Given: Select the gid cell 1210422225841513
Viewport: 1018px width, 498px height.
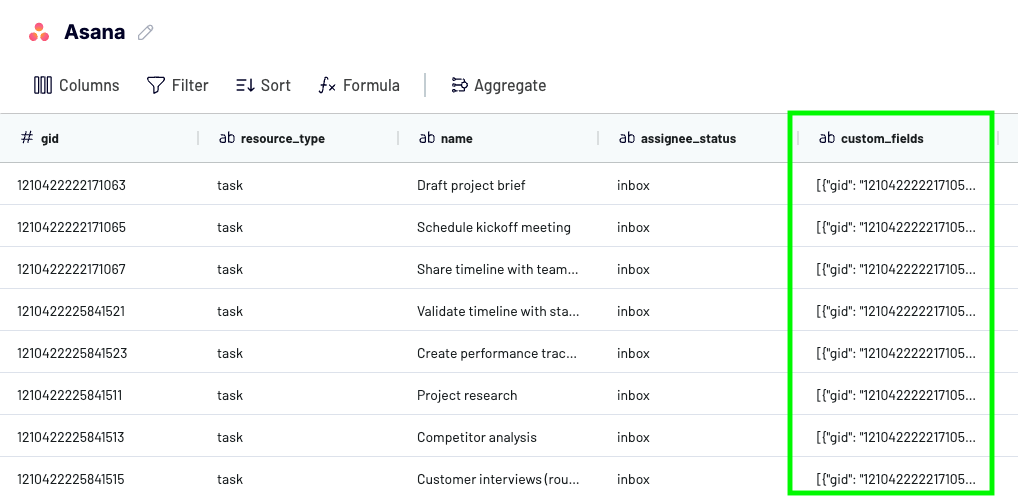Looking at the screenshot, I should pos(71,437).
